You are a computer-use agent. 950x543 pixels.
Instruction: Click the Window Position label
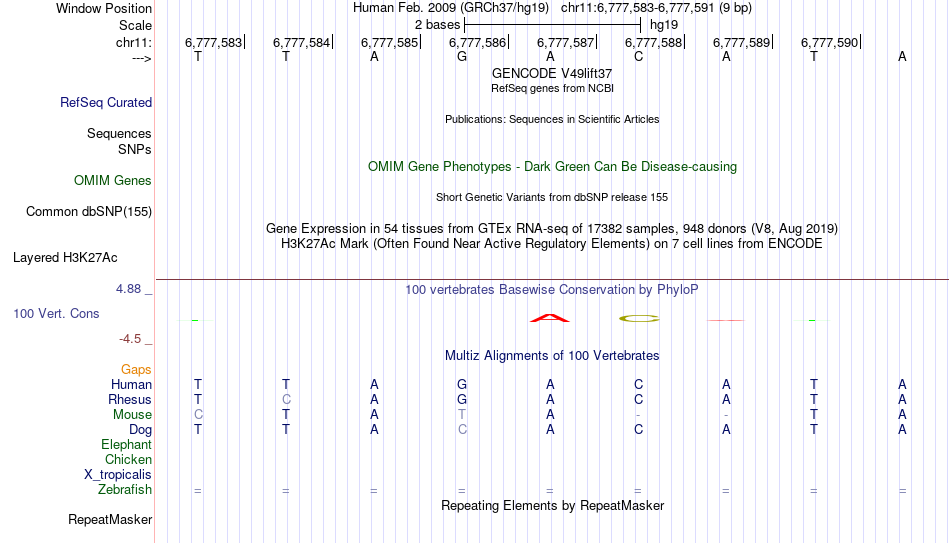[104, 8]
